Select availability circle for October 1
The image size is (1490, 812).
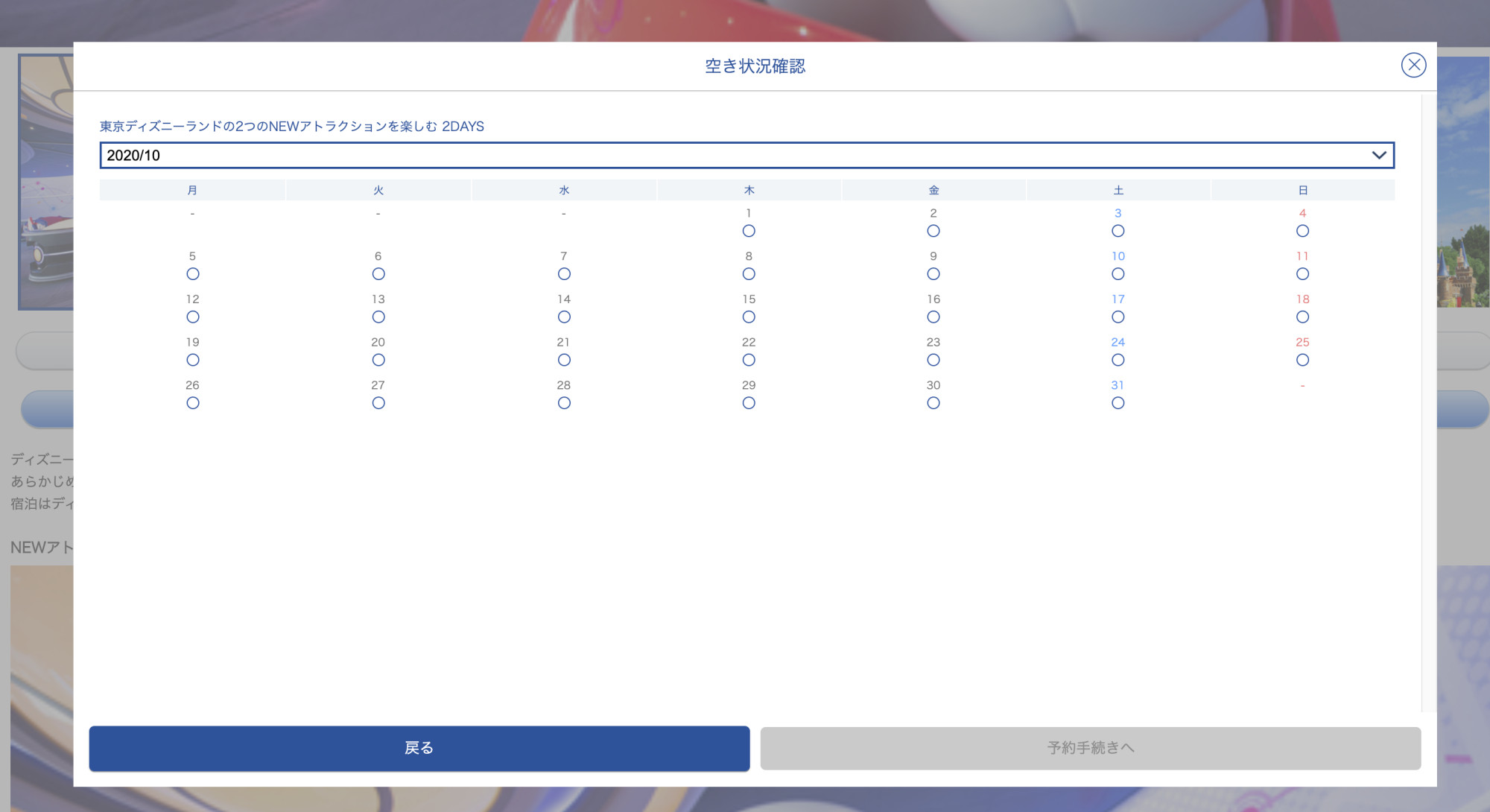coord(749,231)
